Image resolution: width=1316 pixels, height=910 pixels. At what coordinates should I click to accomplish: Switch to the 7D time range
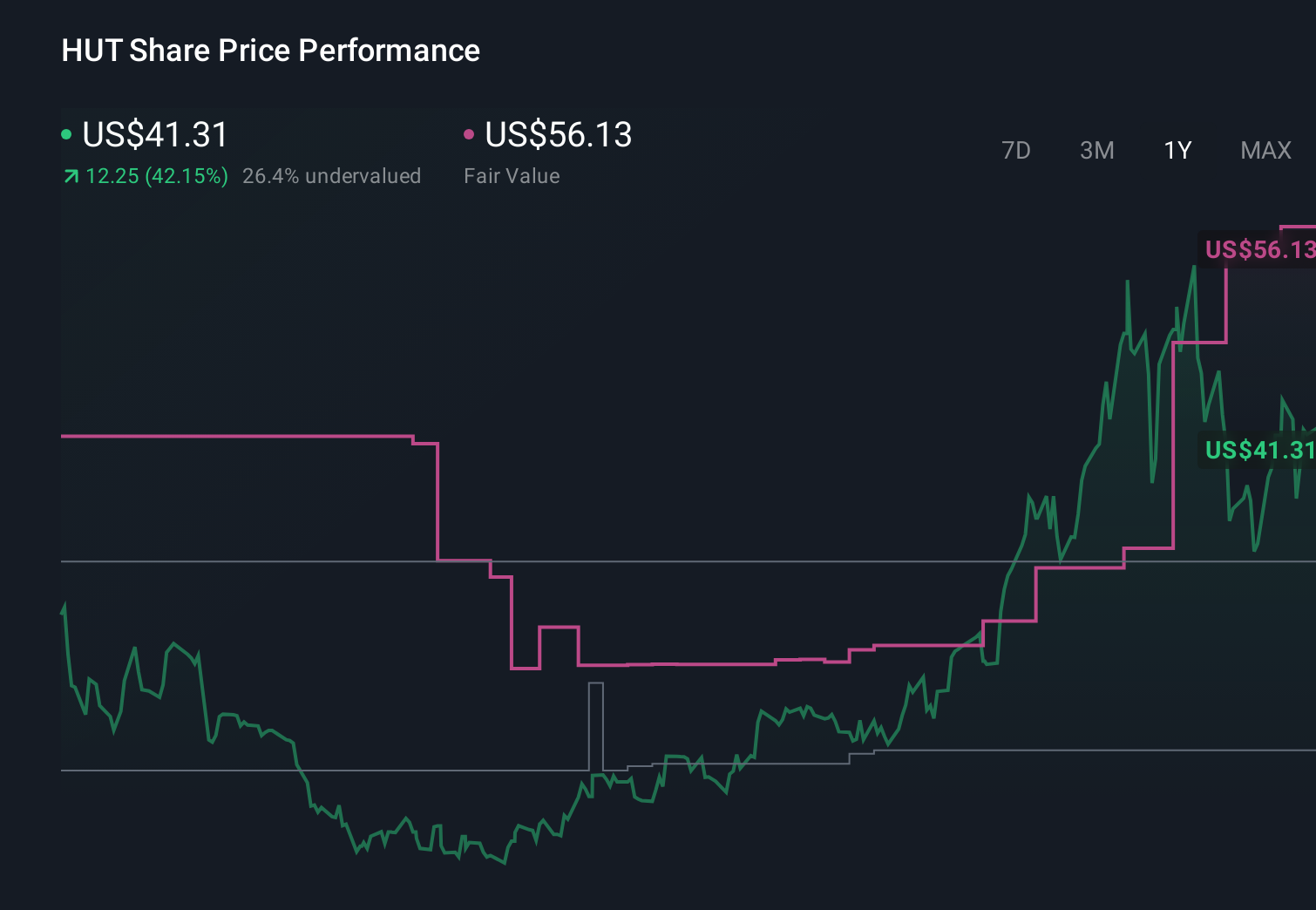coord(1016,150)
